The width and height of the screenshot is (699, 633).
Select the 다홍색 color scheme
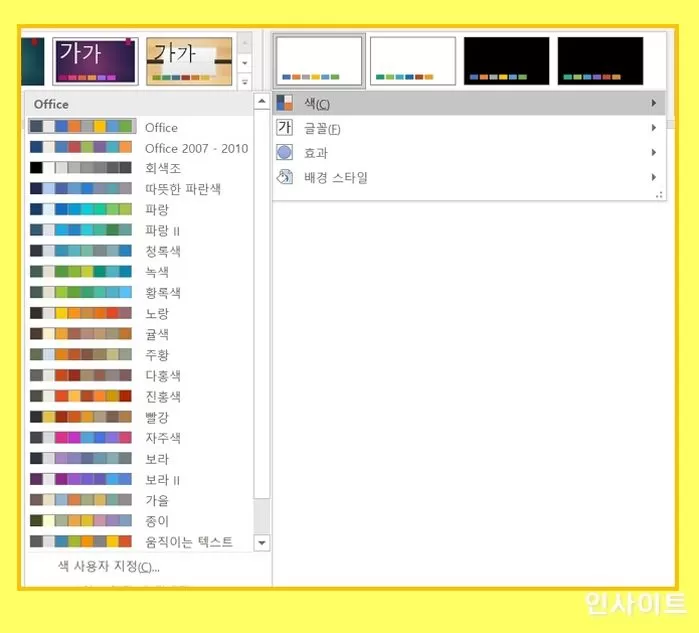pos(140,375)
